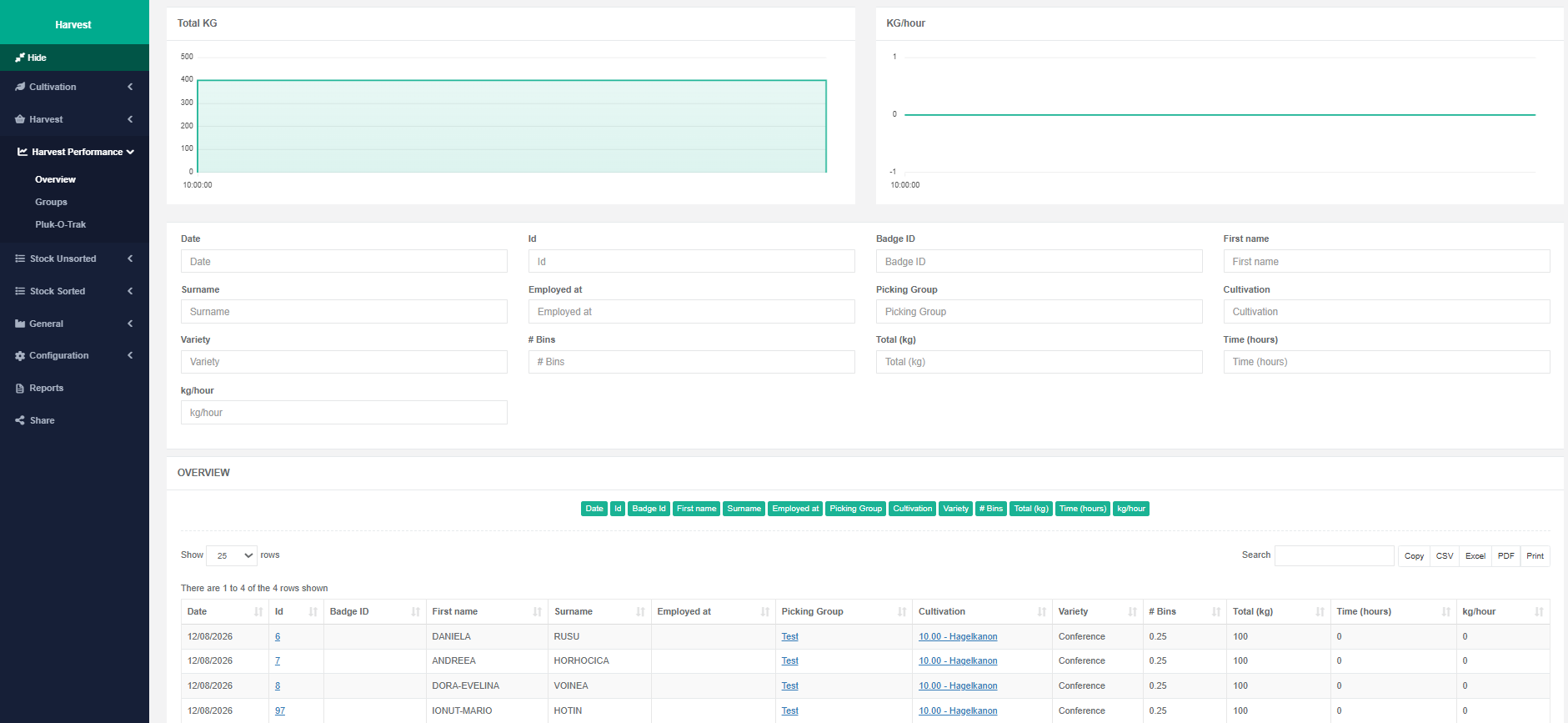1568x723 pixels.
Task: Collapse the Harvest Performance chevron
Action: point(130,152)
